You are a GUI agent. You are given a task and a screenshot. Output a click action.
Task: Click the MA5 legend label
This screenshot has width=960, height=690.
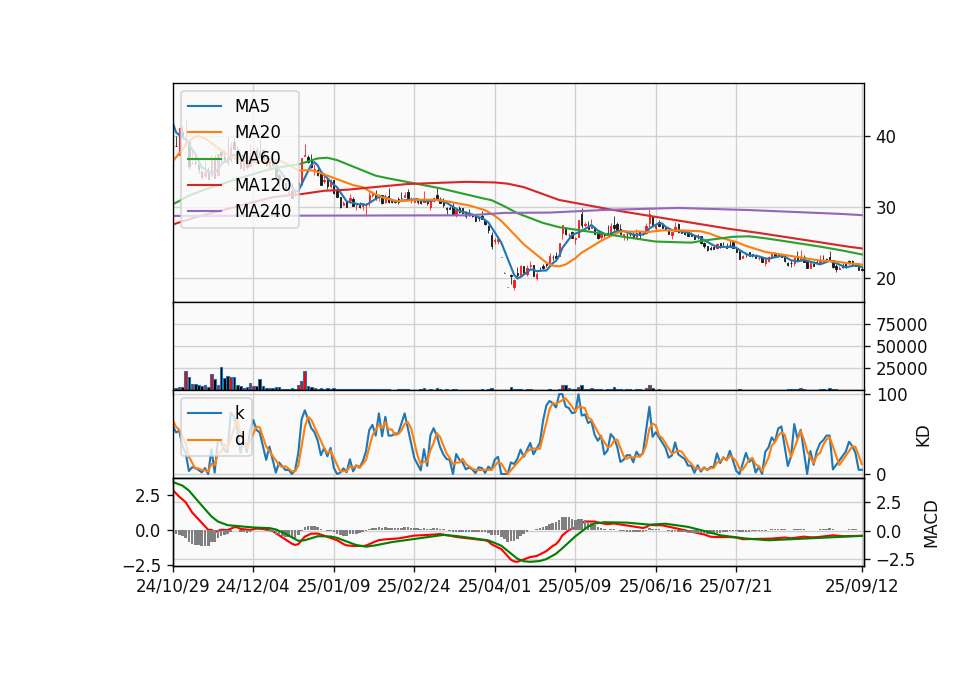(252, 106)
